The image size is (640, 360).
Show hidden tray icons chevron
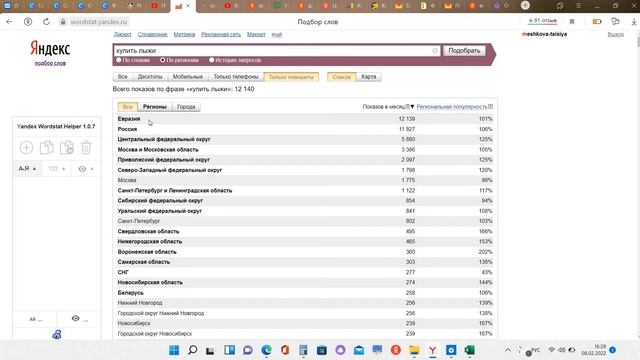tap(508, 350)
